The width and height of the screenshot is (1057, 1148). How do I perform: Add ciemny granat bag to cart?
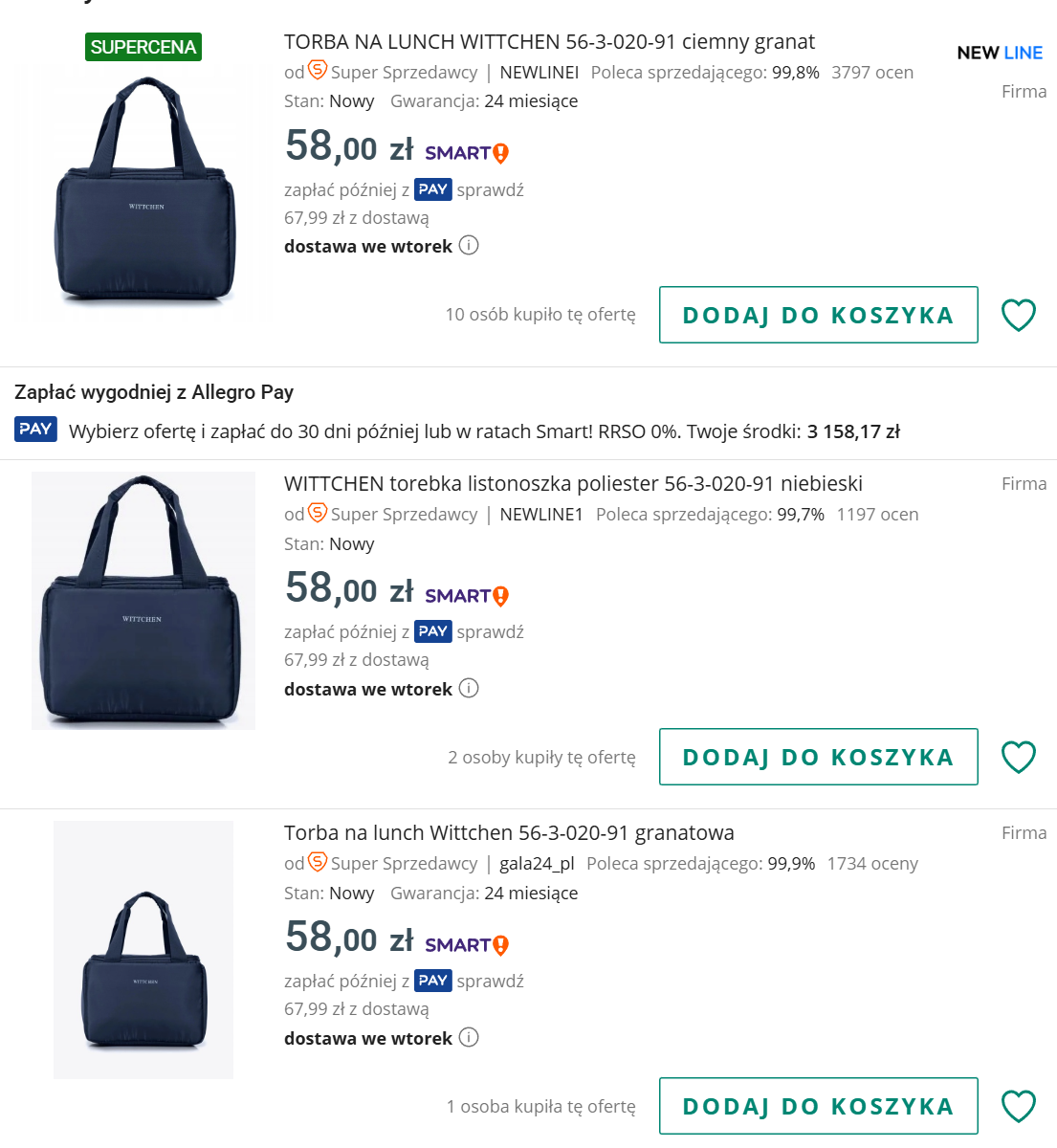(818, 315)
